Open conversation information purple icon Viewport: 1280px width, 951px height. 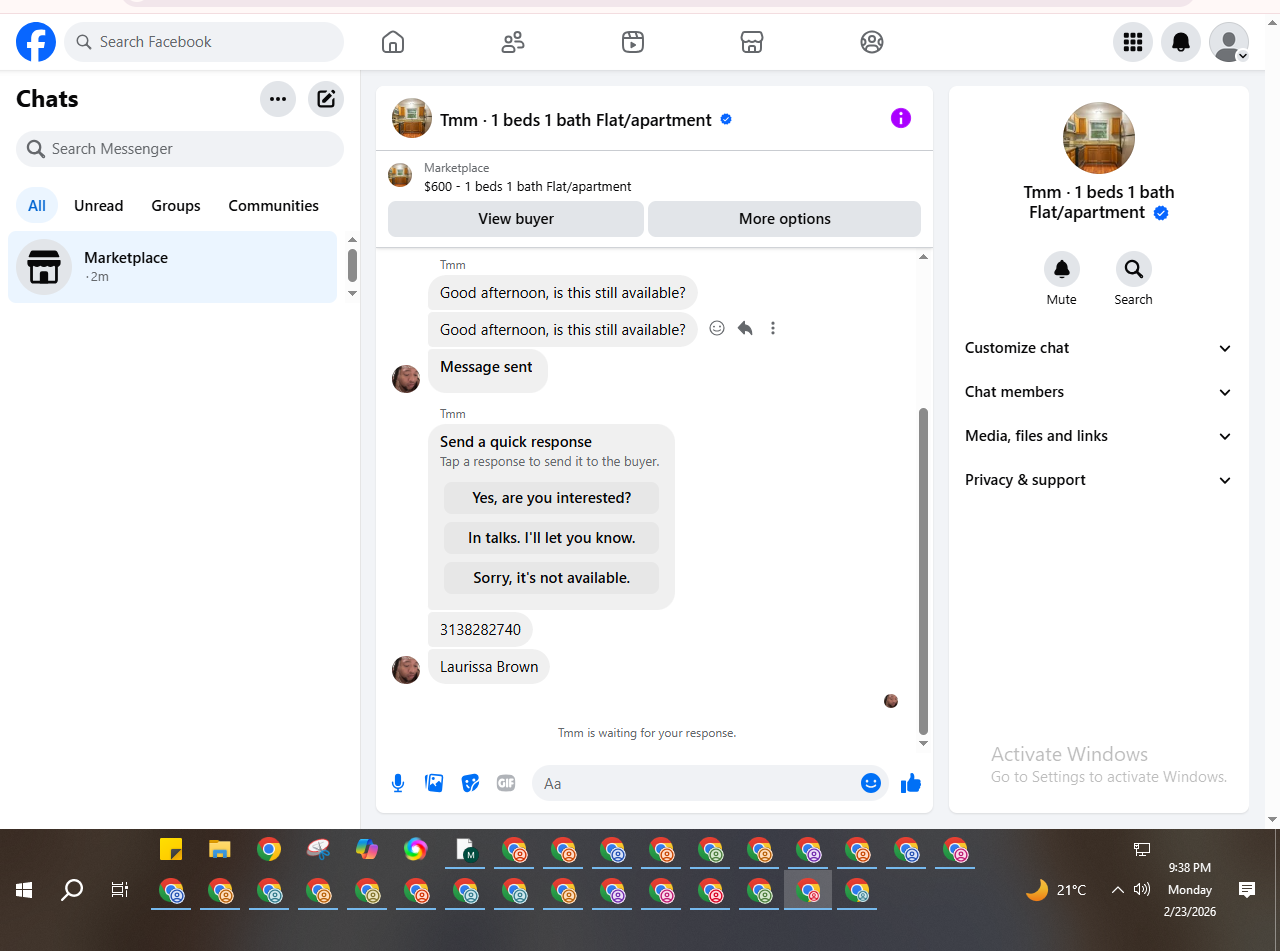(x=901, y=118)
